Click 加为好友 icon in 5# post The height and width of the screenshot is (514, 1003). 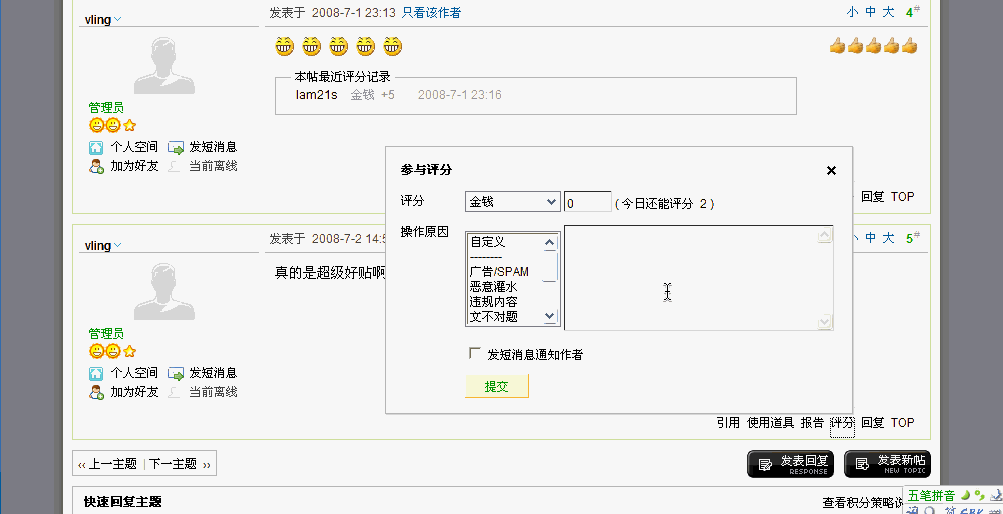click(x=96, y=393)
